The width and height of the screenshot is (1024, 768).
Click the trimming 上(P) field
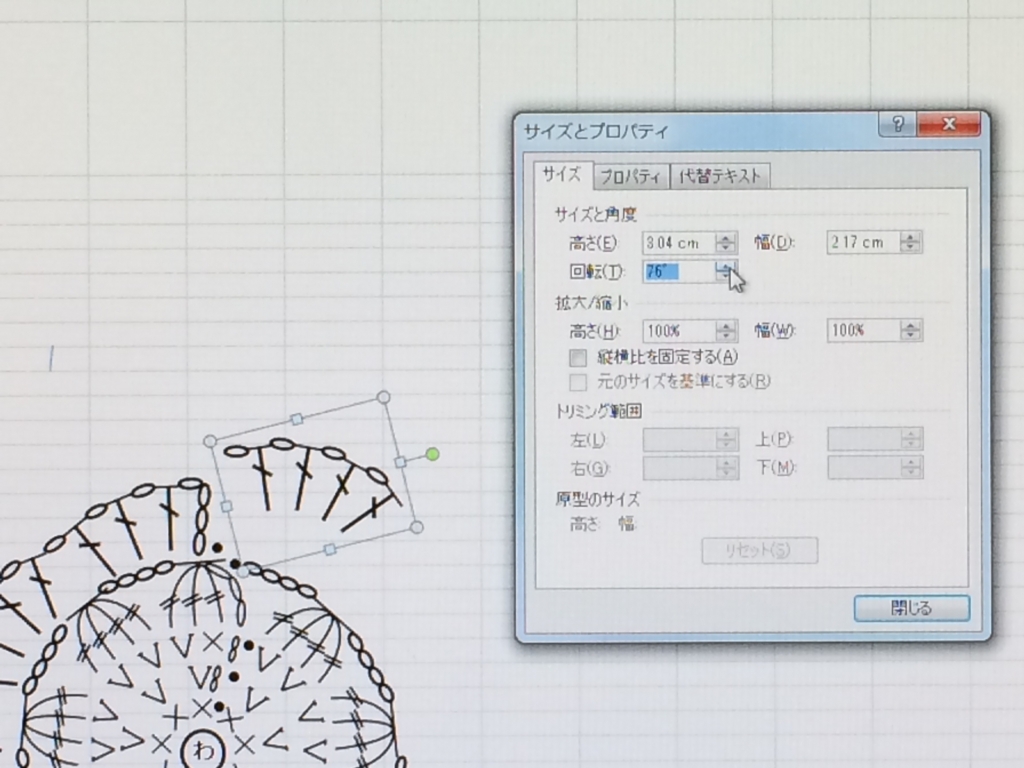863,439
